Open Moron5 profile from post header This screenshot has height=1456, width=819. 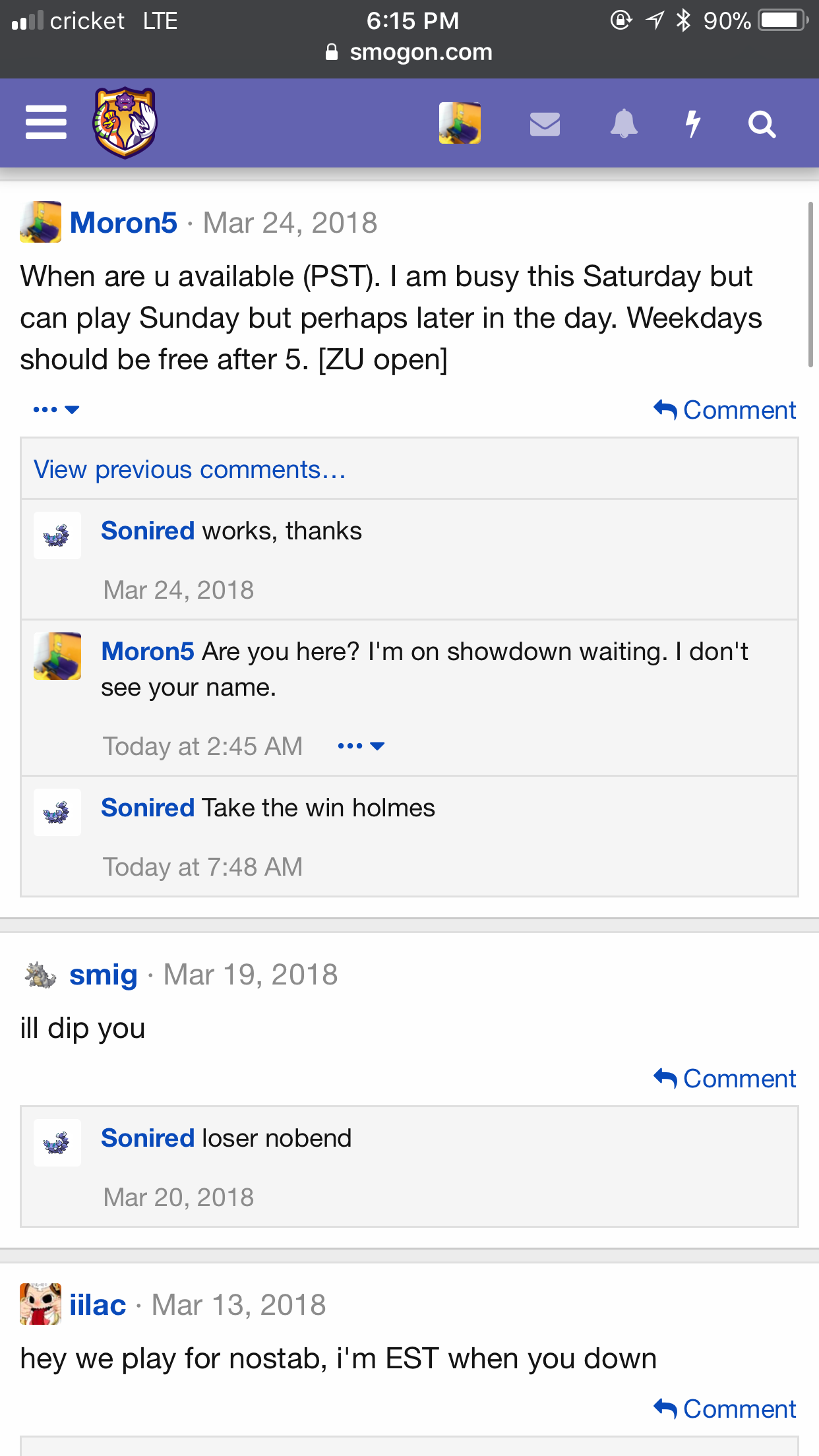click(x=123, y=223)
